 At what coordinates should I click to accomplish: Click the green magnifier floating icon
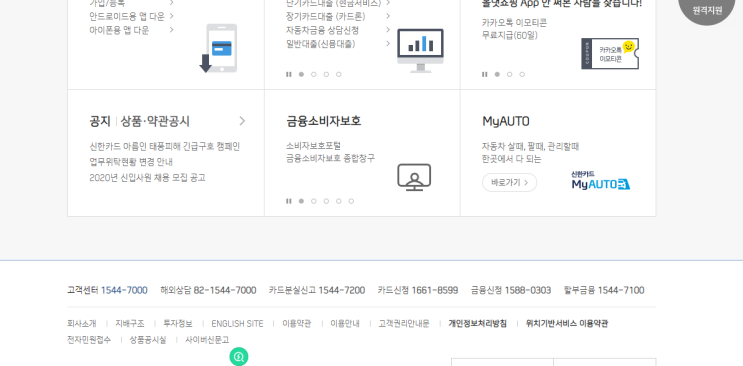pos(239,357)
